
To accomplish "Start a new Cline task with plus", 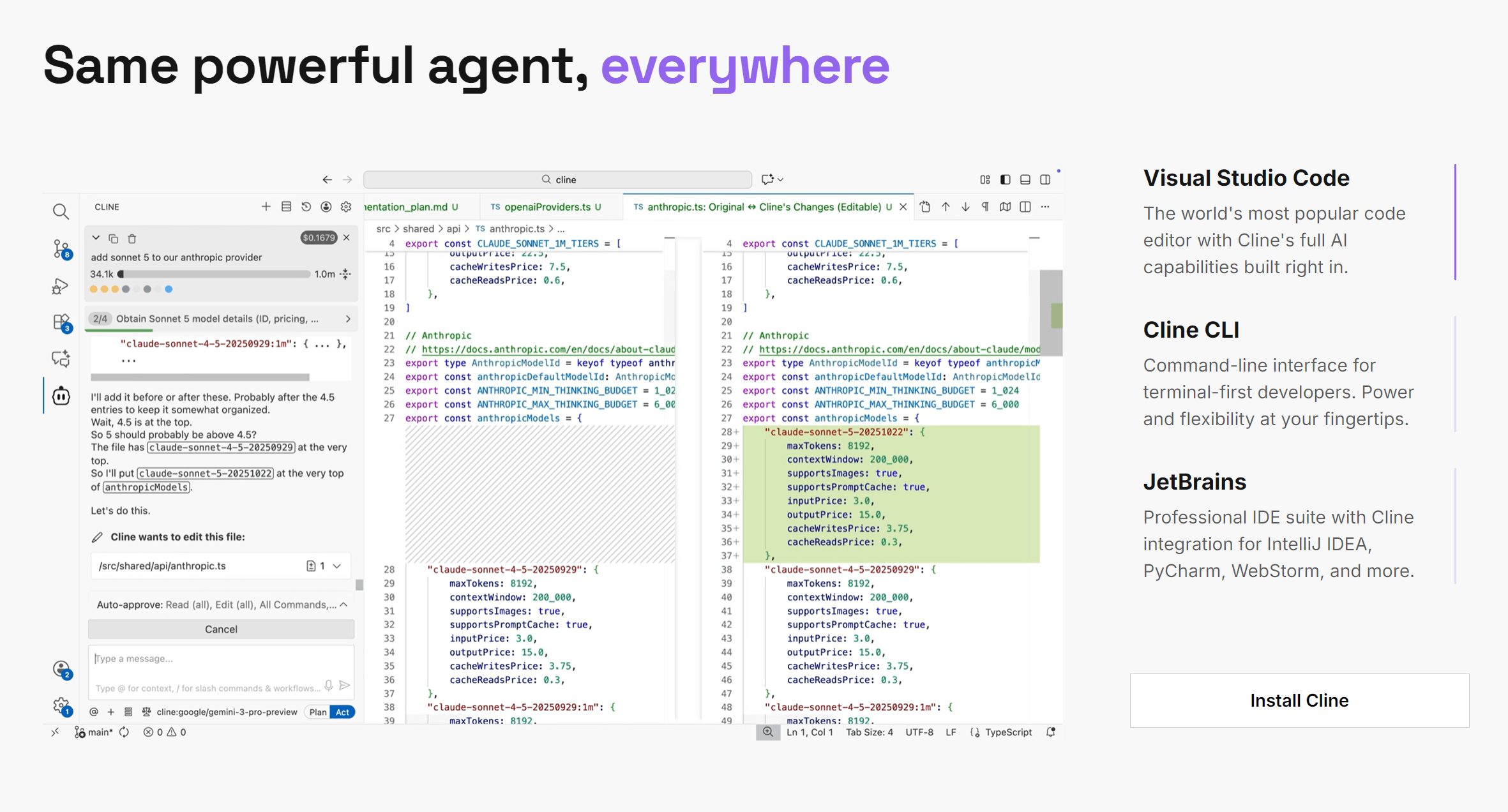I will tap(266, 207).
